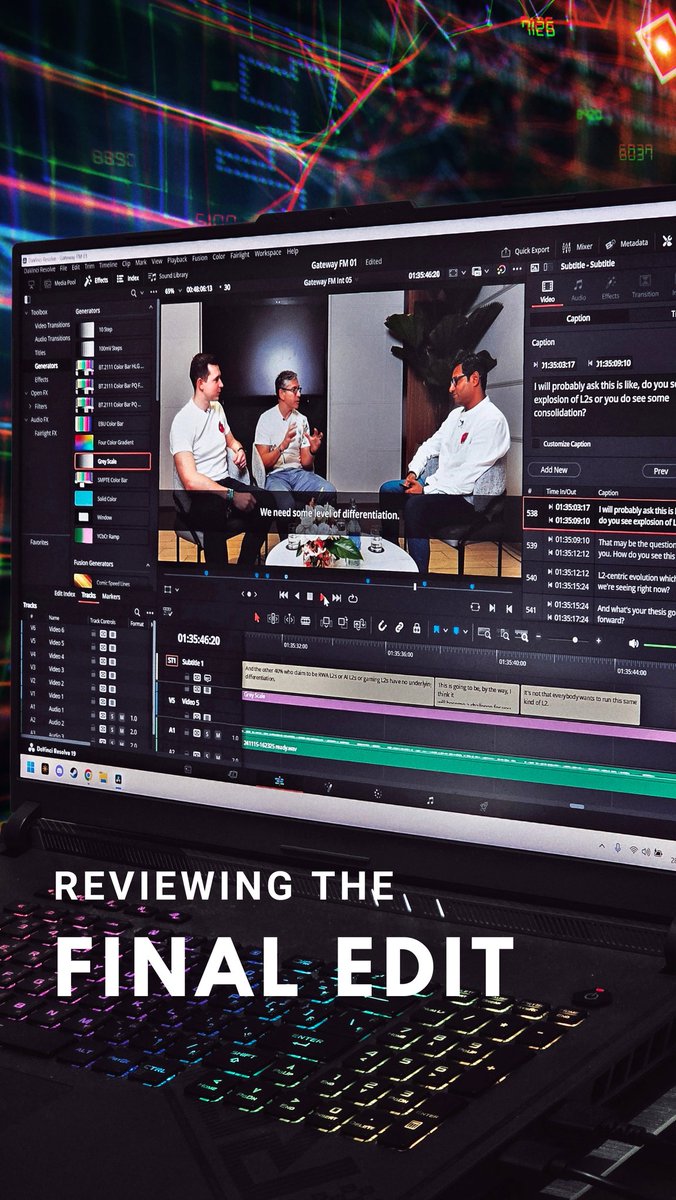676x1200 pixels.
Task: Open the Playback menu
Action: tap(177, 260)
